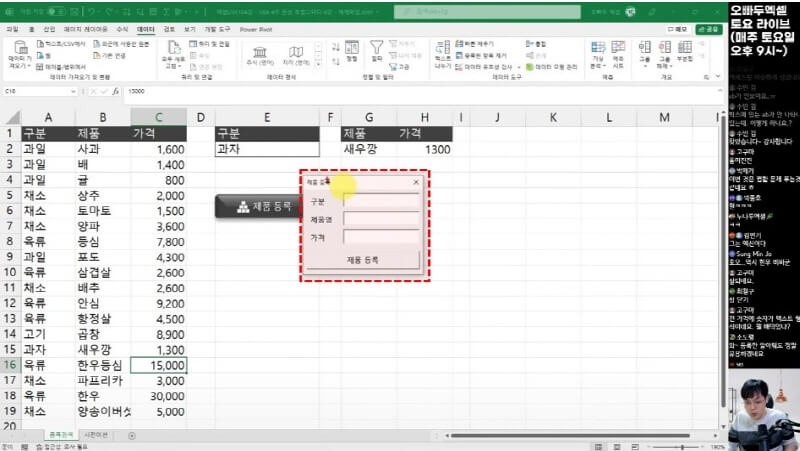
Task: Open the Group (그룹) dropdown
Action: pos(644,55)
